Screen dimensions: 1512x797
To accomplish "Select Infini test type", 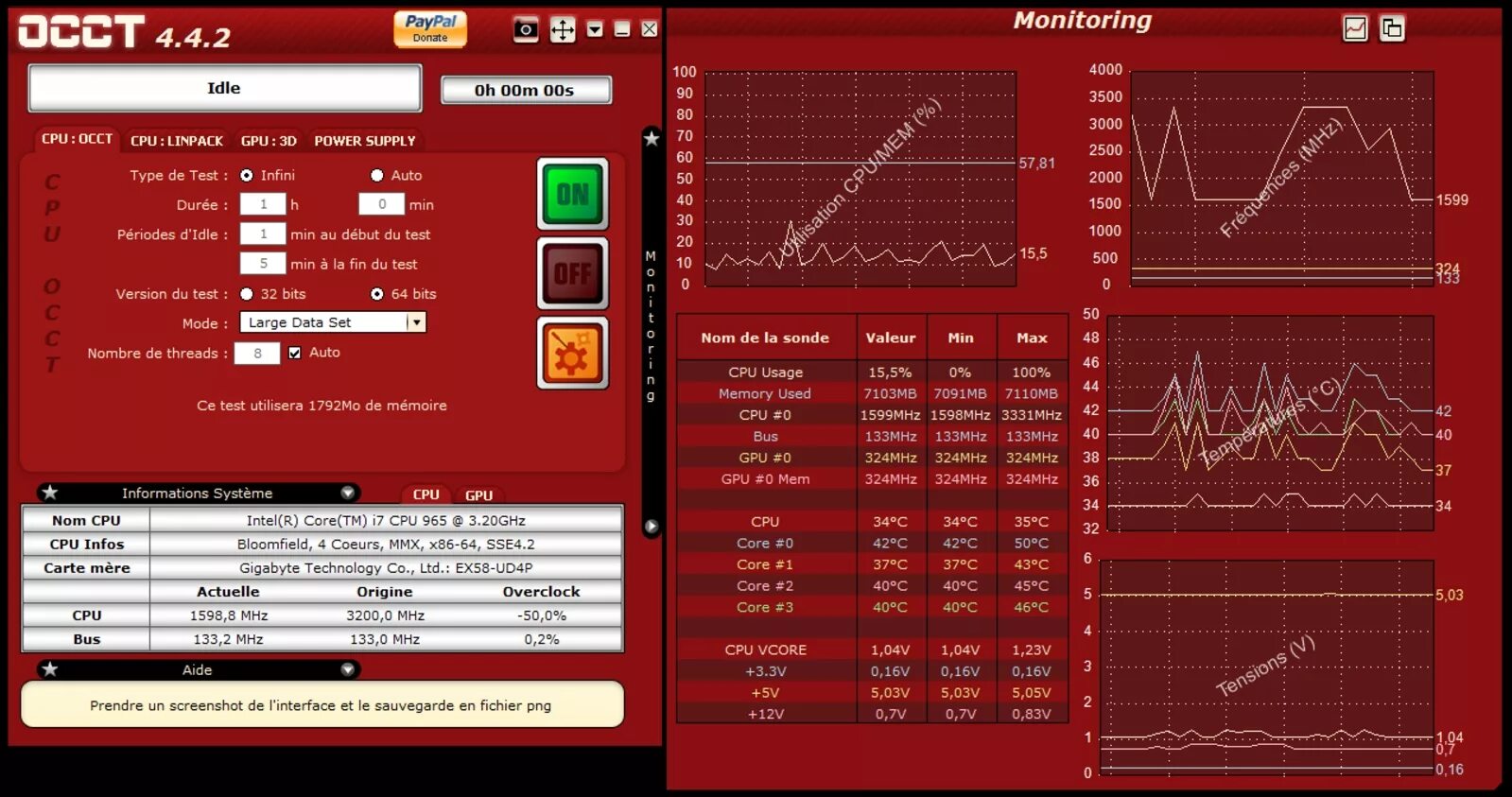I will click(247, 175).
